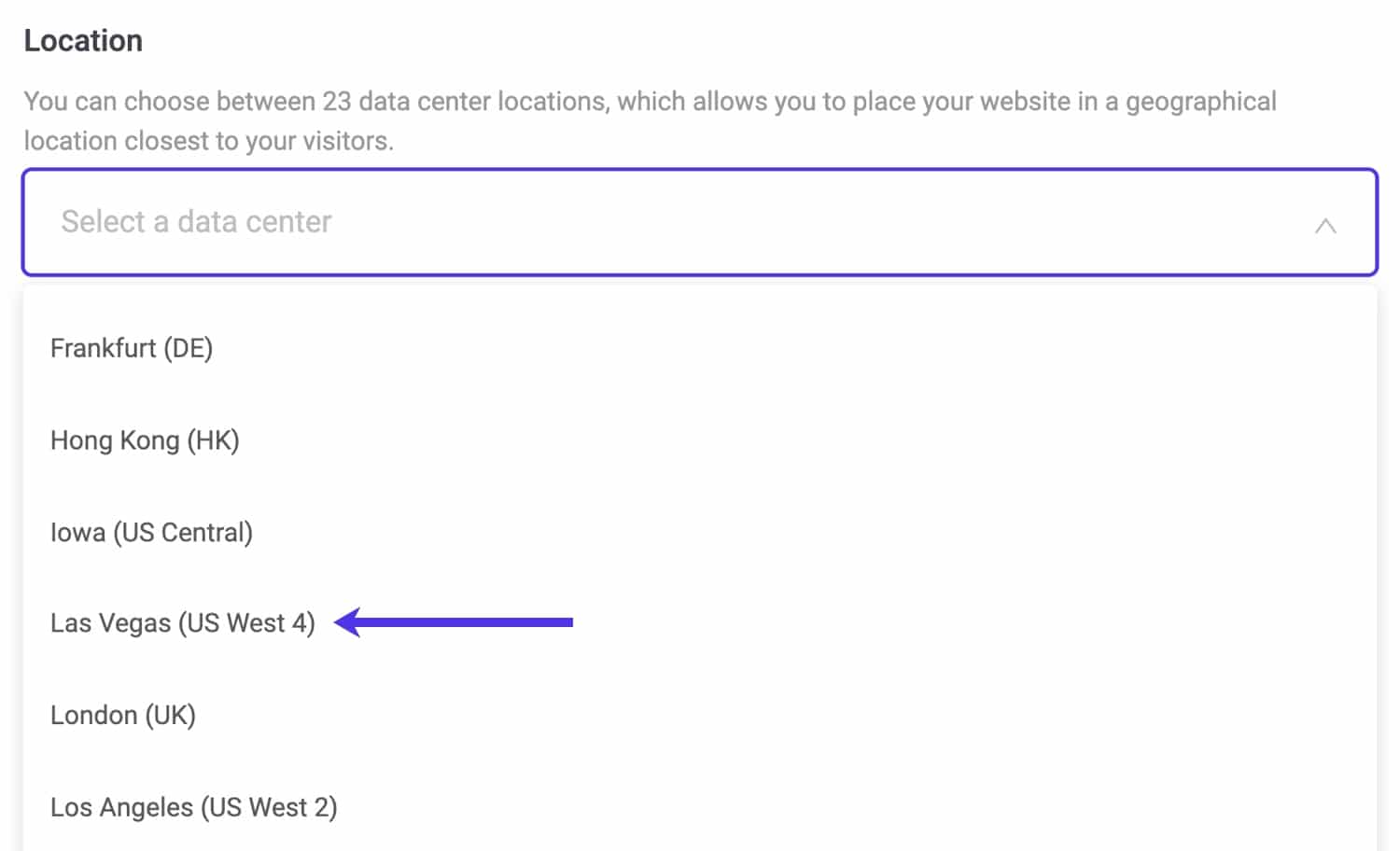Choose the German data center option
The height and width of the screenshot is (851, 1400).
pyautogui.click(x=132, y=348)
